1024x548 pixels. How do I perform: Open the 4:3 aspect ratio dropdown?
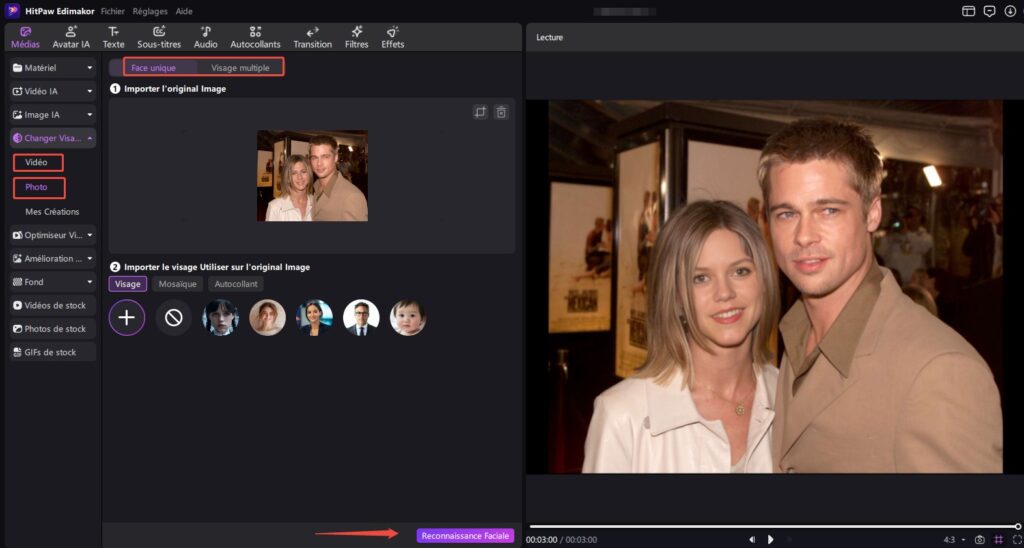click(954, 540)
